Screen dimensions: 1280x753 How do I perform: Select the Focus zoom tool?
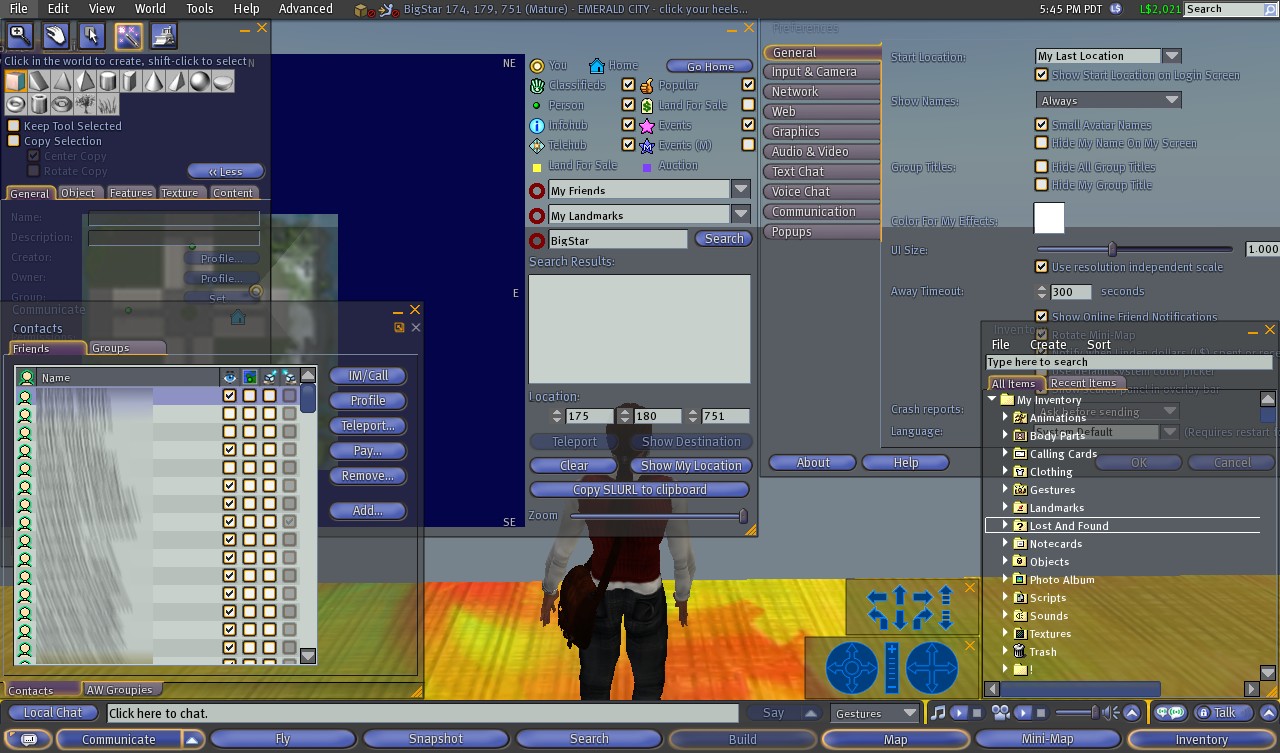[x=20, y=37]
